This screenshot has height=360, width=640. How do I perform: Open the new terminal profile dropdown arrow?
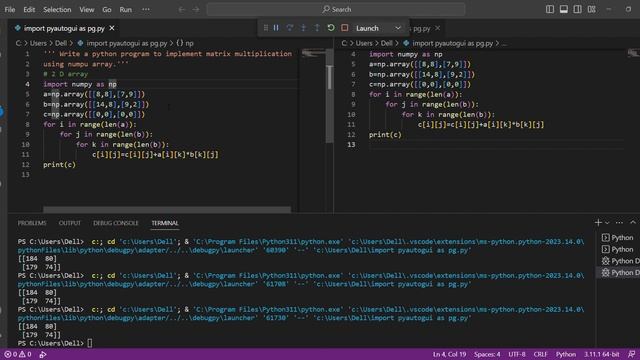pyautogui.click(x=607, y=223)
